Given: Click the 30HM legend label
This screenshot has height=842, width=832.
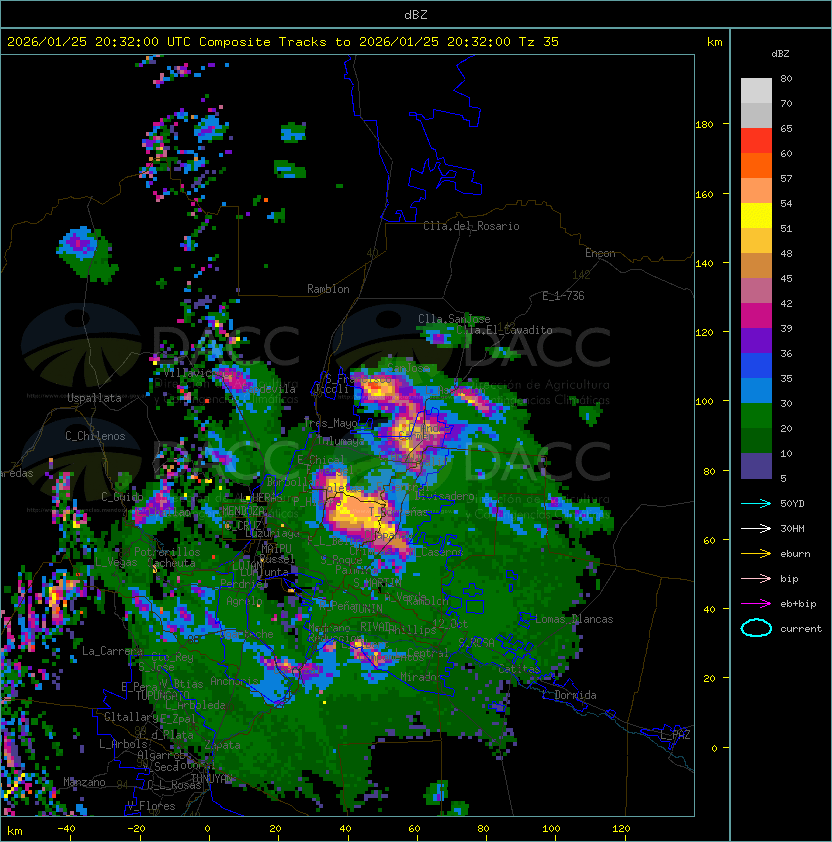Looking at the screenshot, I should click(x=792, y=529).
